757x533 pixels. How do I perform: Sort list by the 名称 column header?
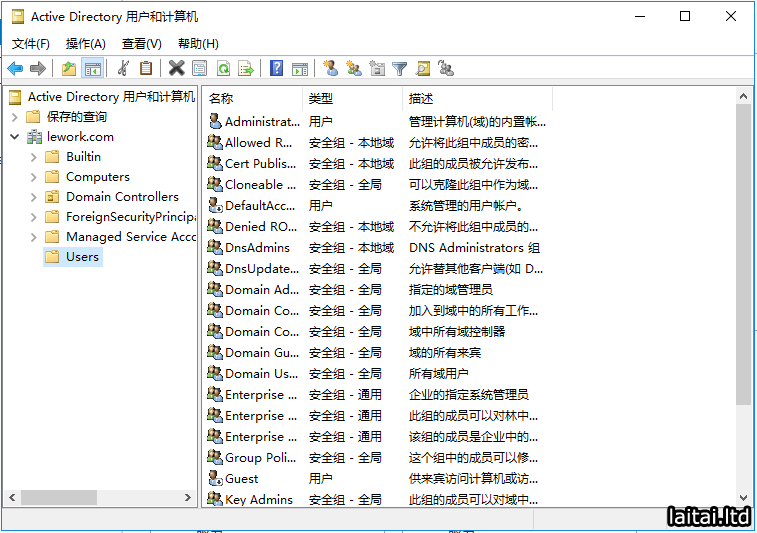coord(221,98)
